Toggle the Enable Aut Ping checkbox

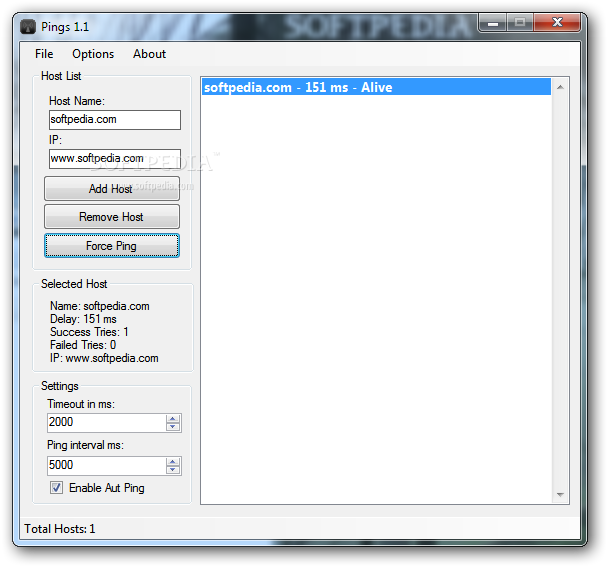56,487
